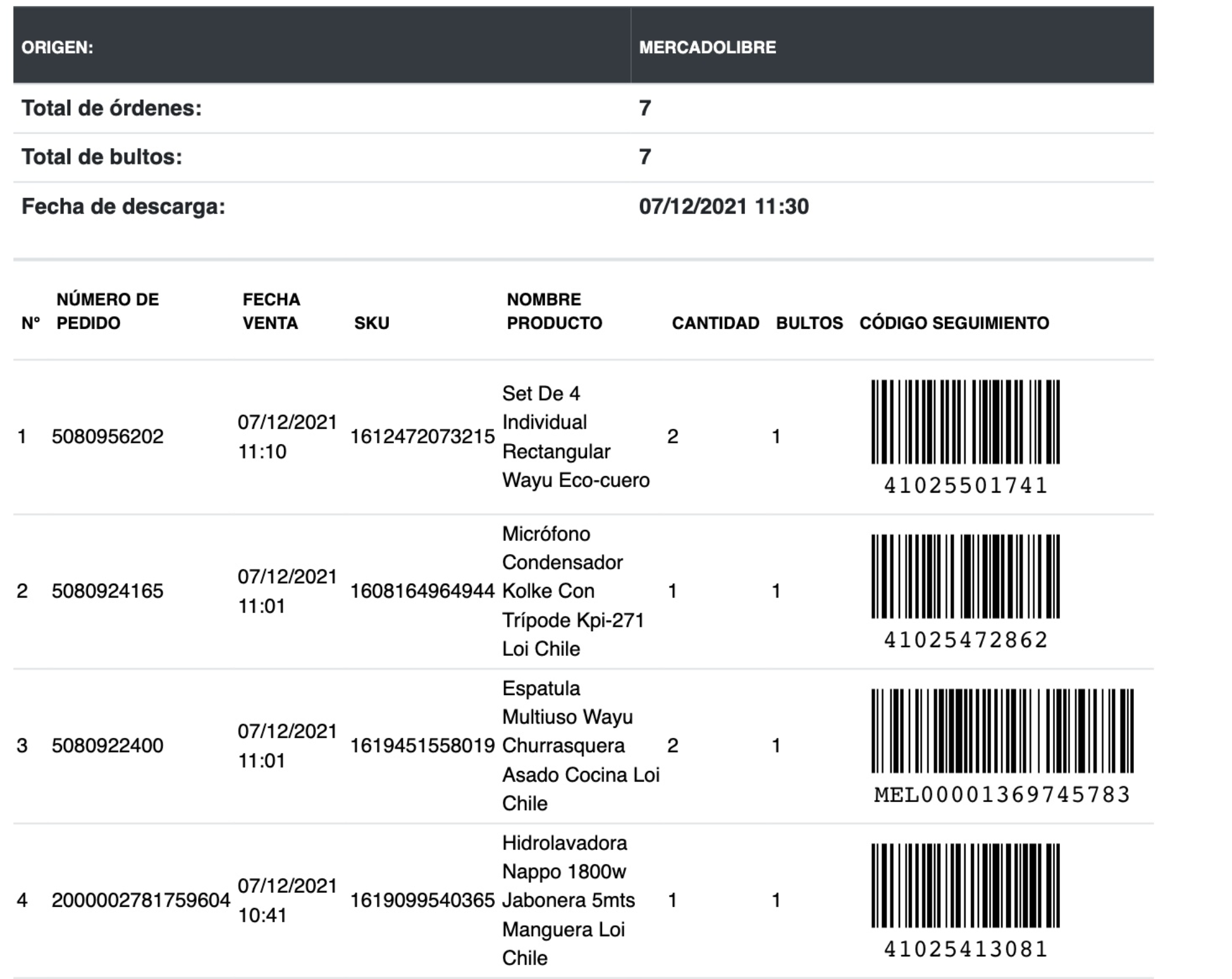
Task: Click the FECHA VENTA column header
Action: point(271,311)
